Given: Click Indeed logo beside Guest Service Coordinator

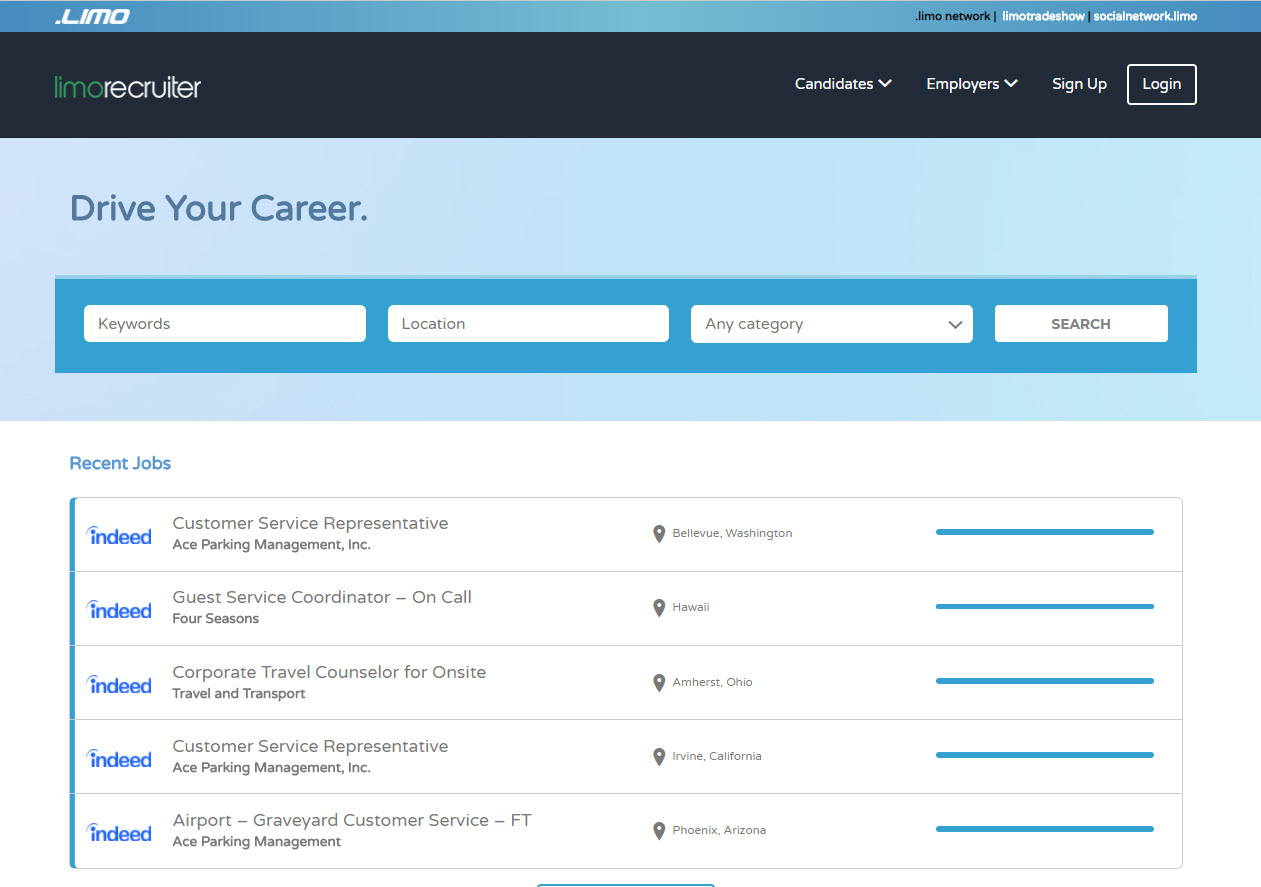Looking at the screenshot, I should tap(119, 609).
